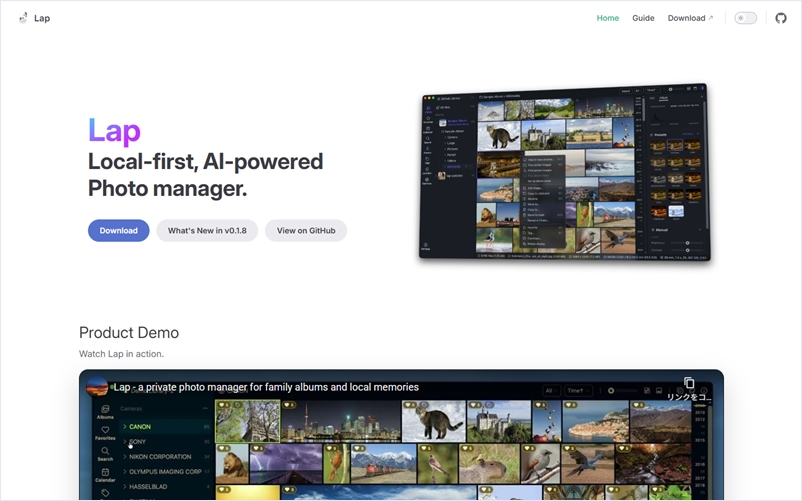Toggle the dark mode appearance switch
Image resolution: width=802 pixels, height=501 pixels.
coord(745,18)
